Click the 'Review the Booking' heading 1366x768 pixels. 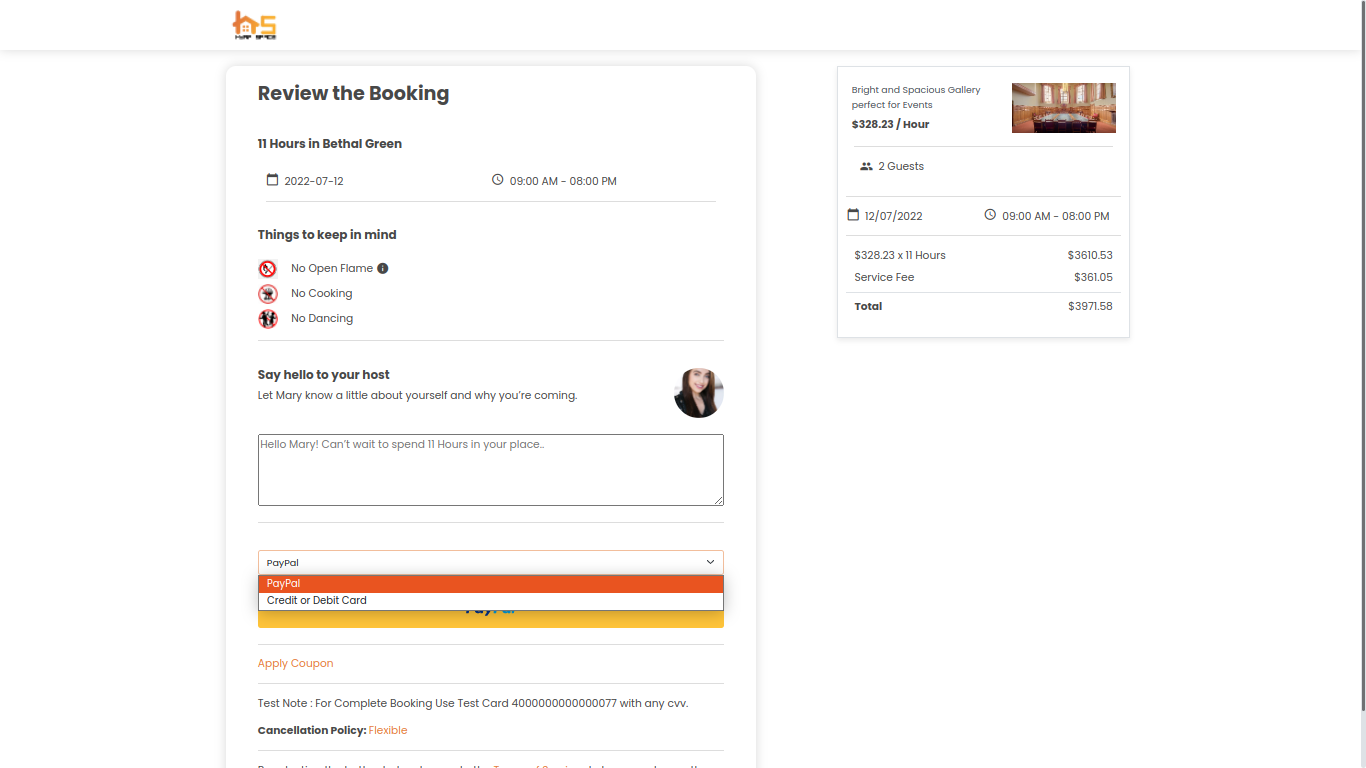point(353,93)
